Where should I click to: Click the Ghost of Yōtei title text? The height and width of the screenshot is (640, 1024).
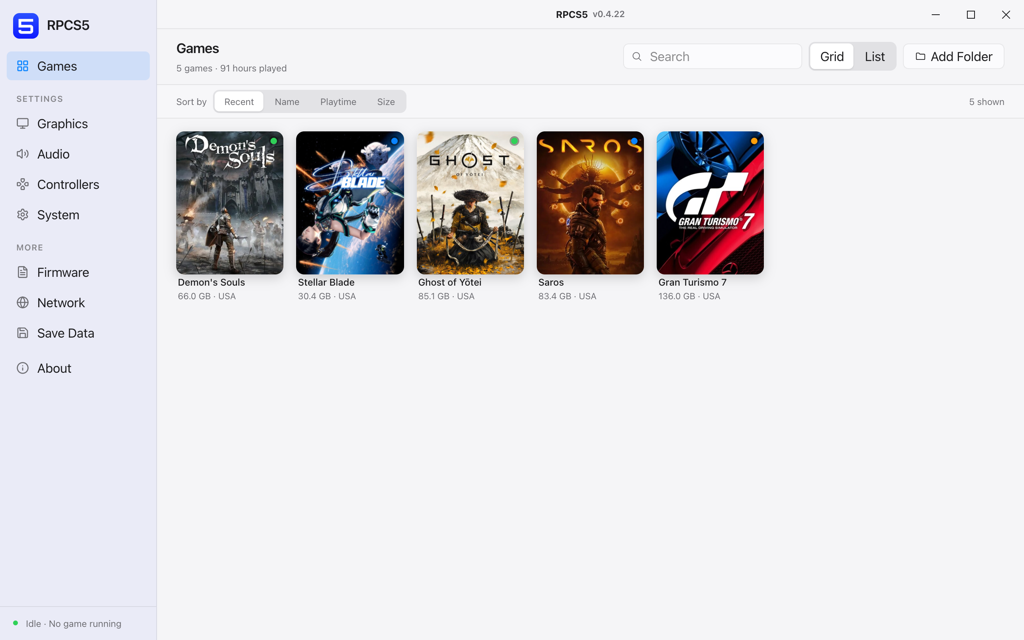450,282
